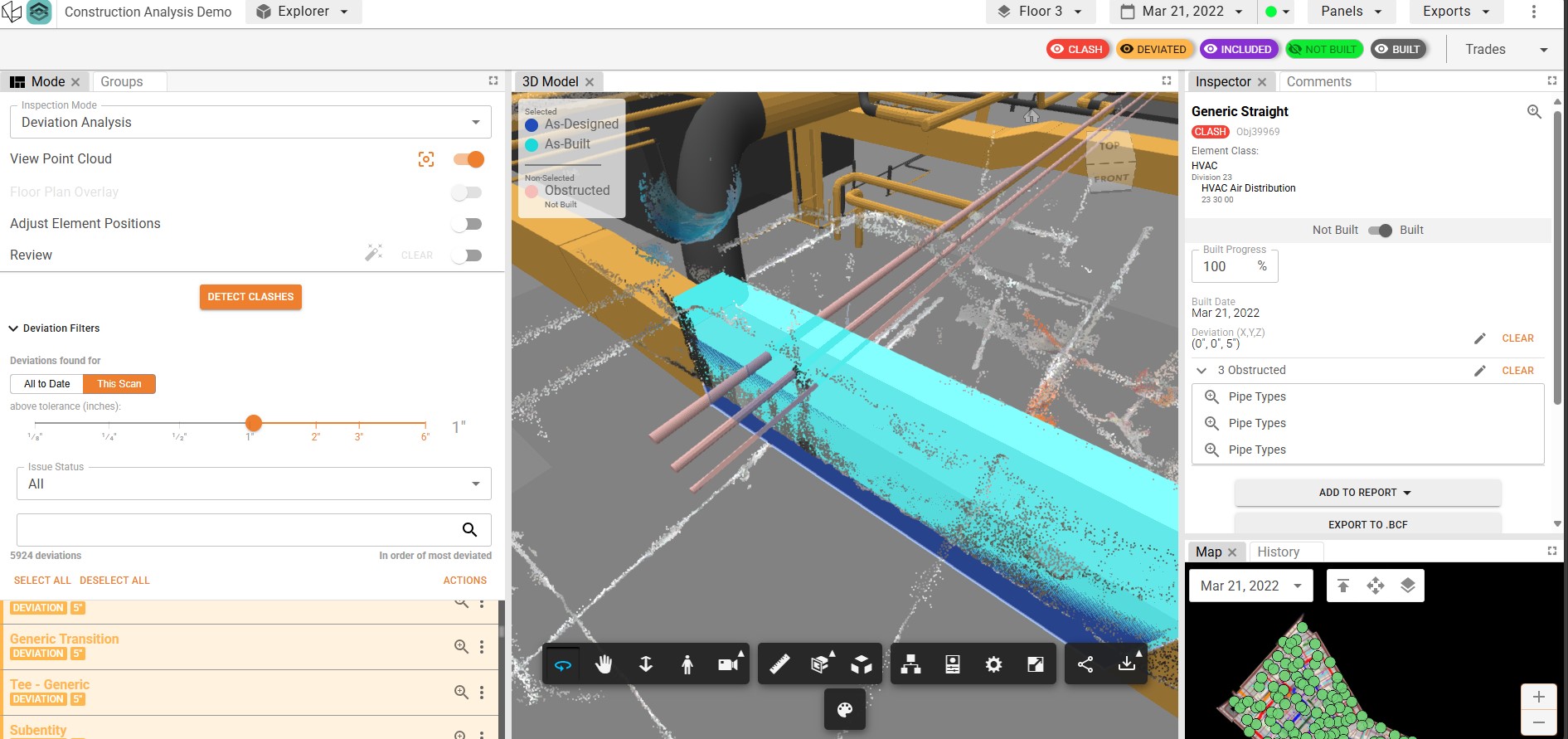Open the Inspection Mode dropdown
The height and width of the screenshot is (739, 1568).
pyautogui.click(x=250, y=123)
